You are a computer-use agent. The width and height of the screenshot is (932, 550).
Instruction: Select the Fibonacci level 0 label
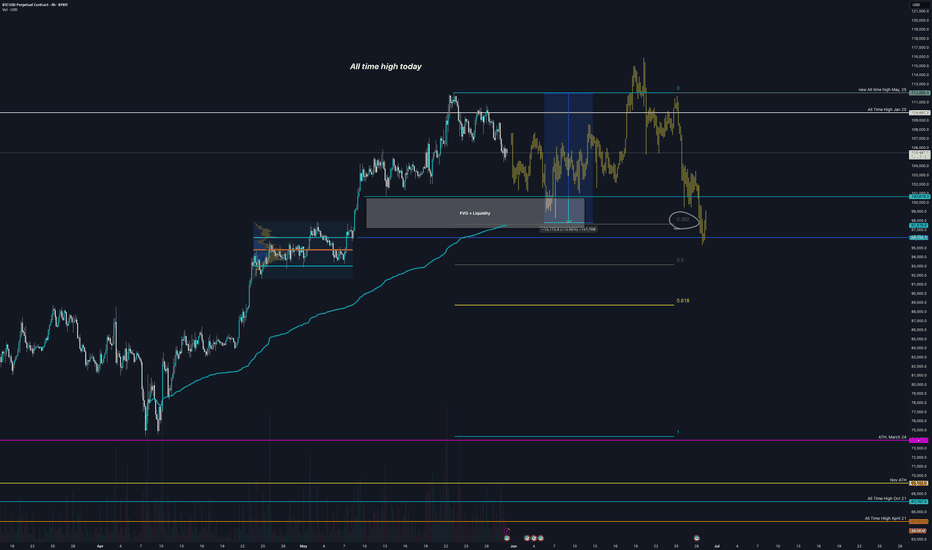coord(678,89)
